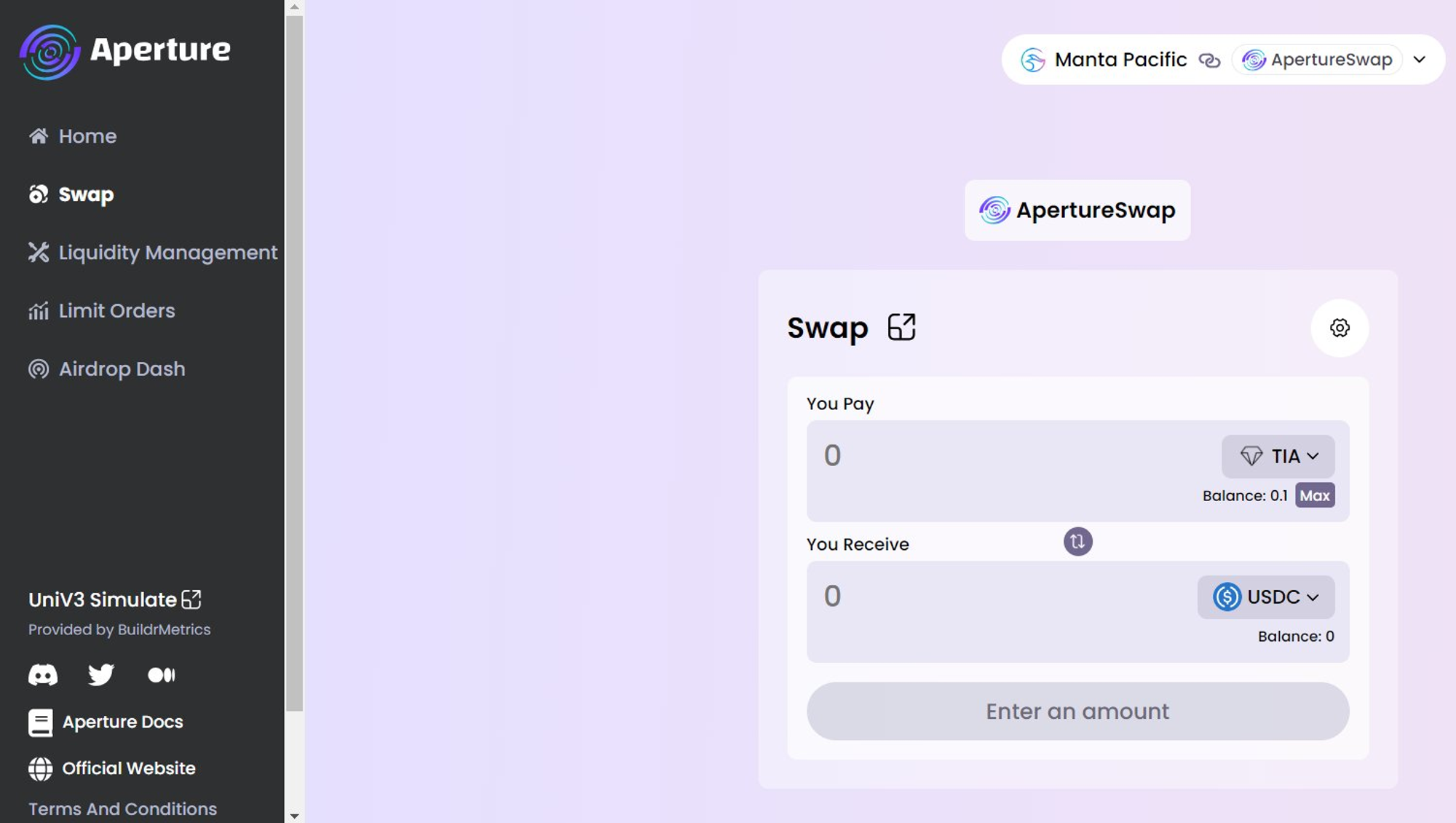The width and height of the screenshot is (1456, 823).
Task: Click the chain link icon beside Manta Pacific
Action: 1209,60
